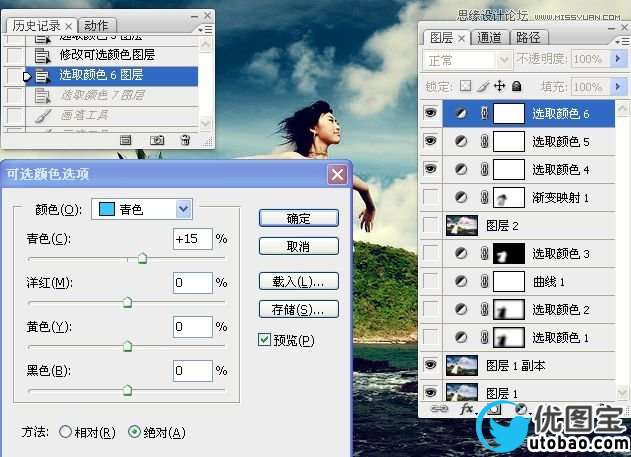Click the 取消 button
Screen dimensions: 631x457
tap(299, 246)
